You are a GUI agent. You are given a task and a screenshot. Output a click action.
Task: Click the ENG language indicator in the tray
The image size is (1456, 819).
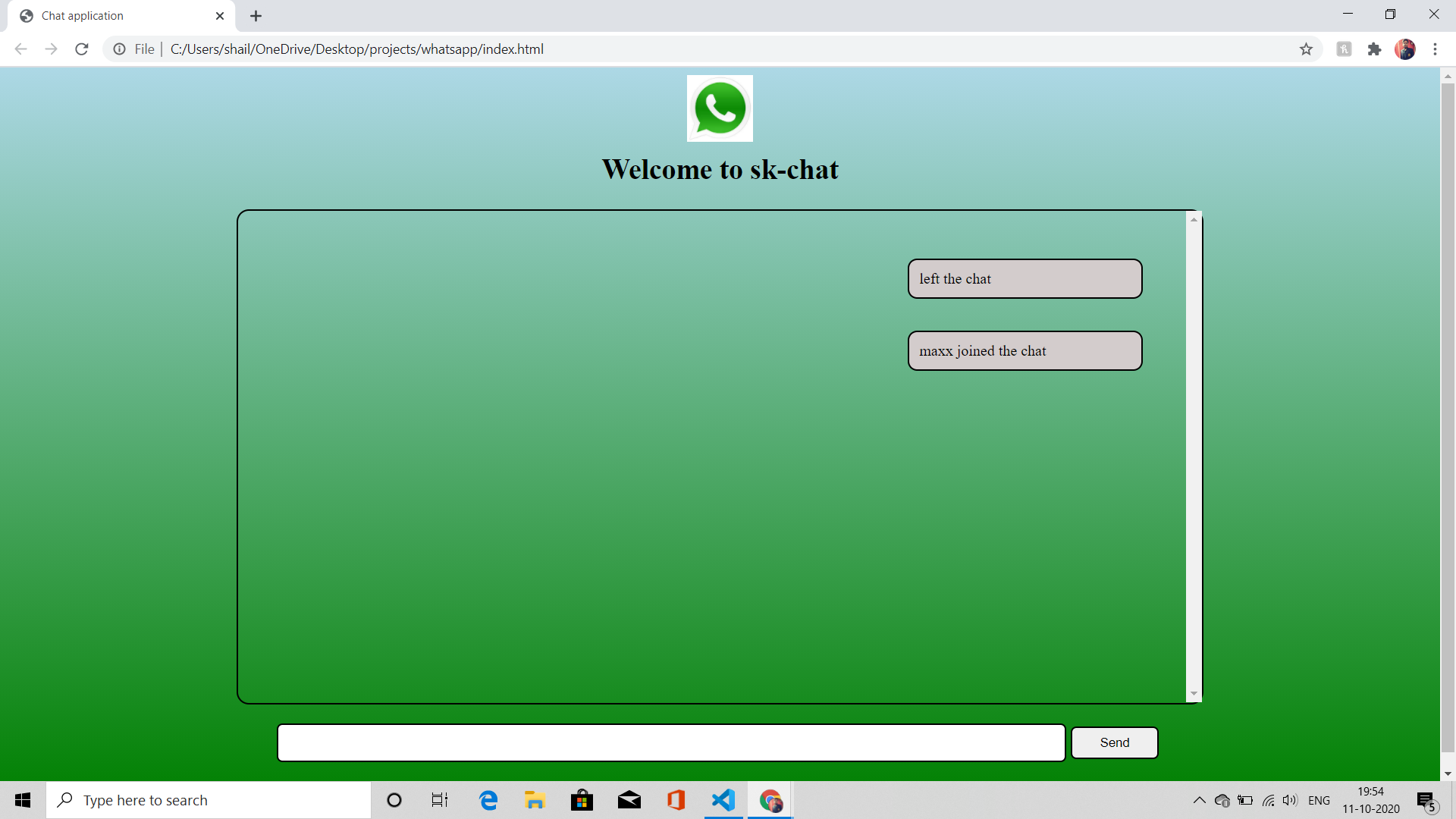[1319, 799]
